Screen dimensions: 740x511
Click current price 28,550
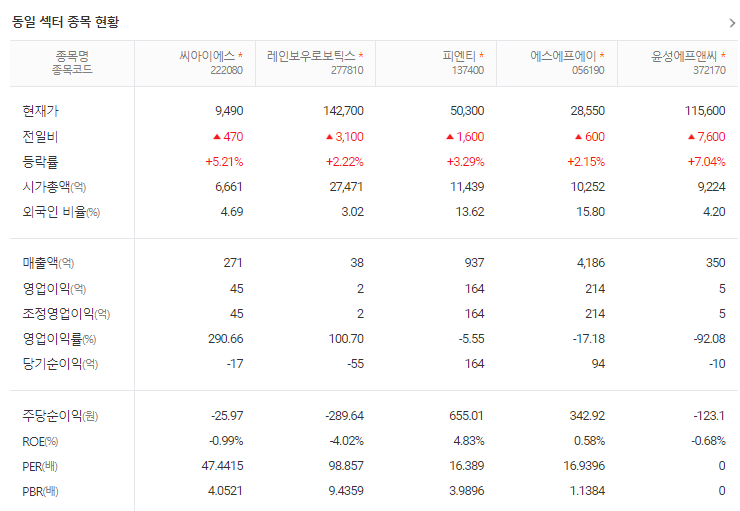pos(588,111)
